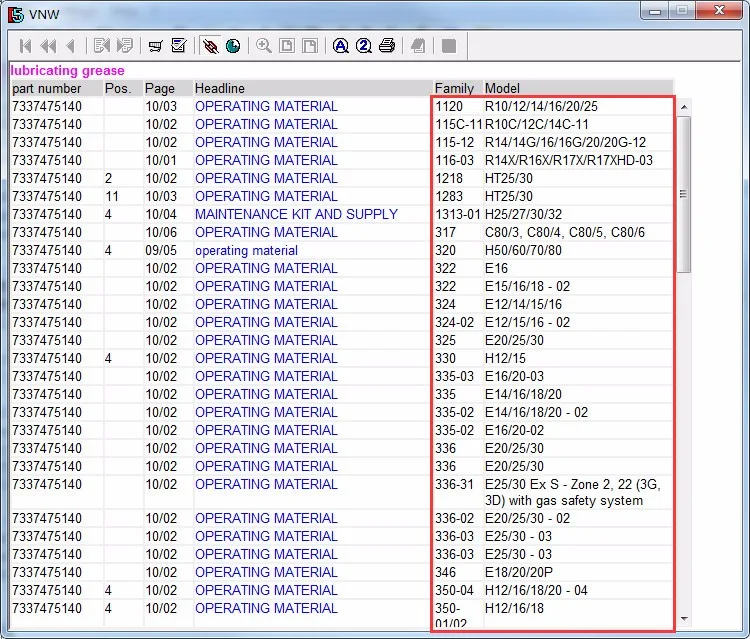The image size is (750, 639).
Task: Select model text R10/12/14/16/20/25
Action: (541, 106)
